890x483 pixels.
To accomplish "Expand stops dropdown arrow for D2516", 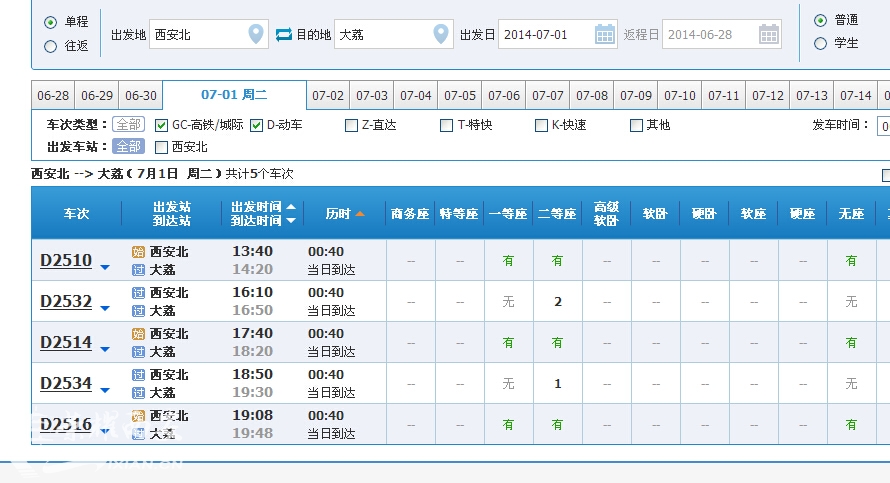I will (105, 431).
